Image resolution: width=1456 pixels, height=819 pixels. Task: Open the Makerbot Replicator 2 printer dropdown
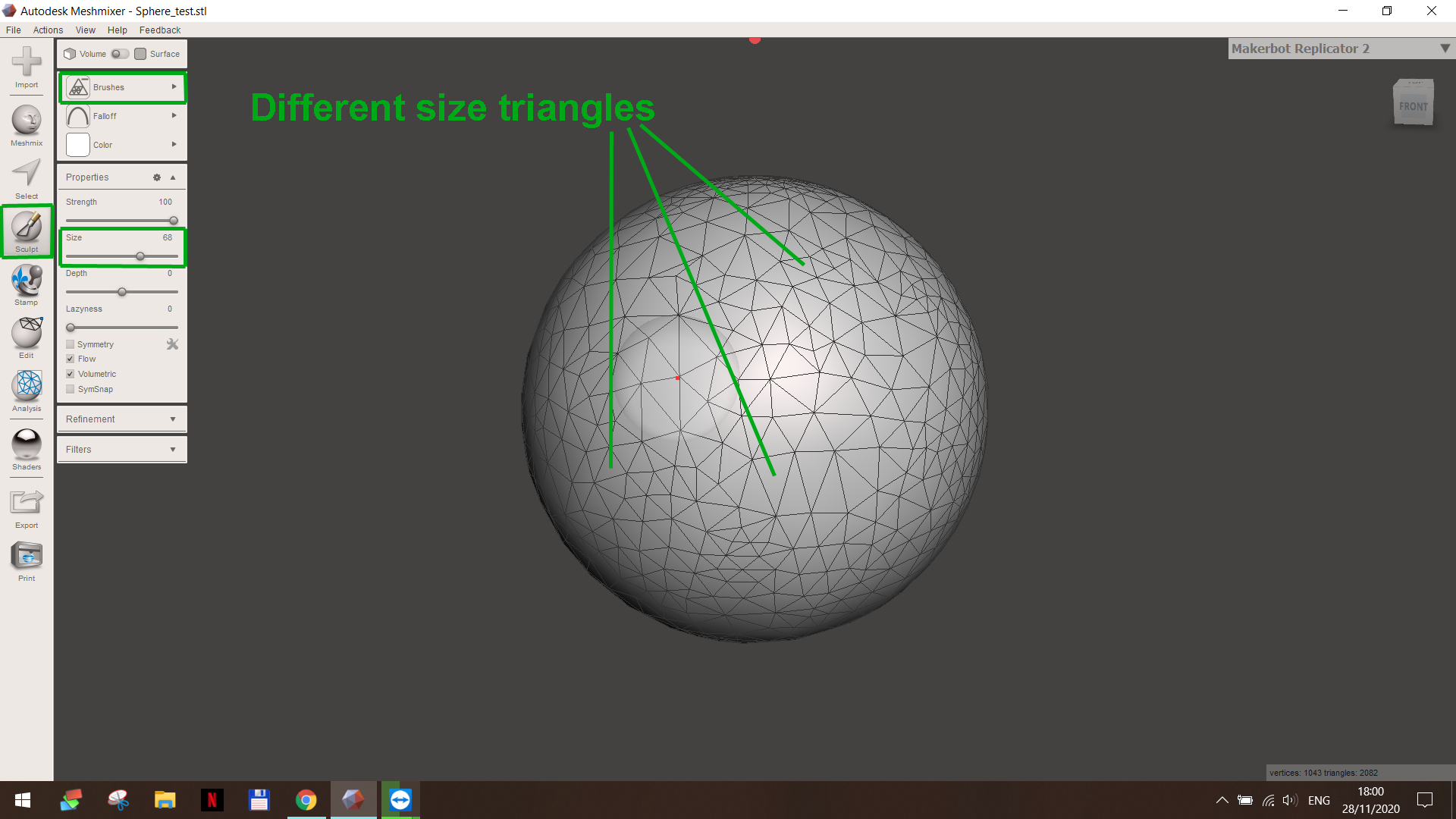[1445, 49]
